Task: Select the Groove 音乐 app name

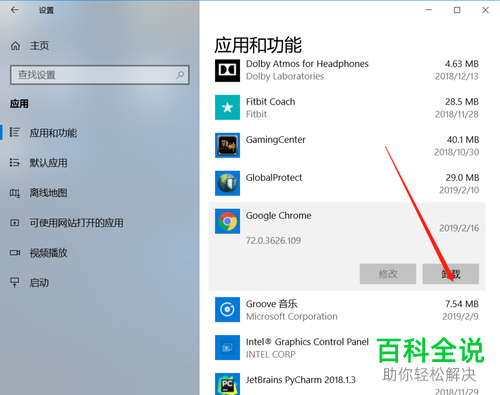Action: (271, 304)
